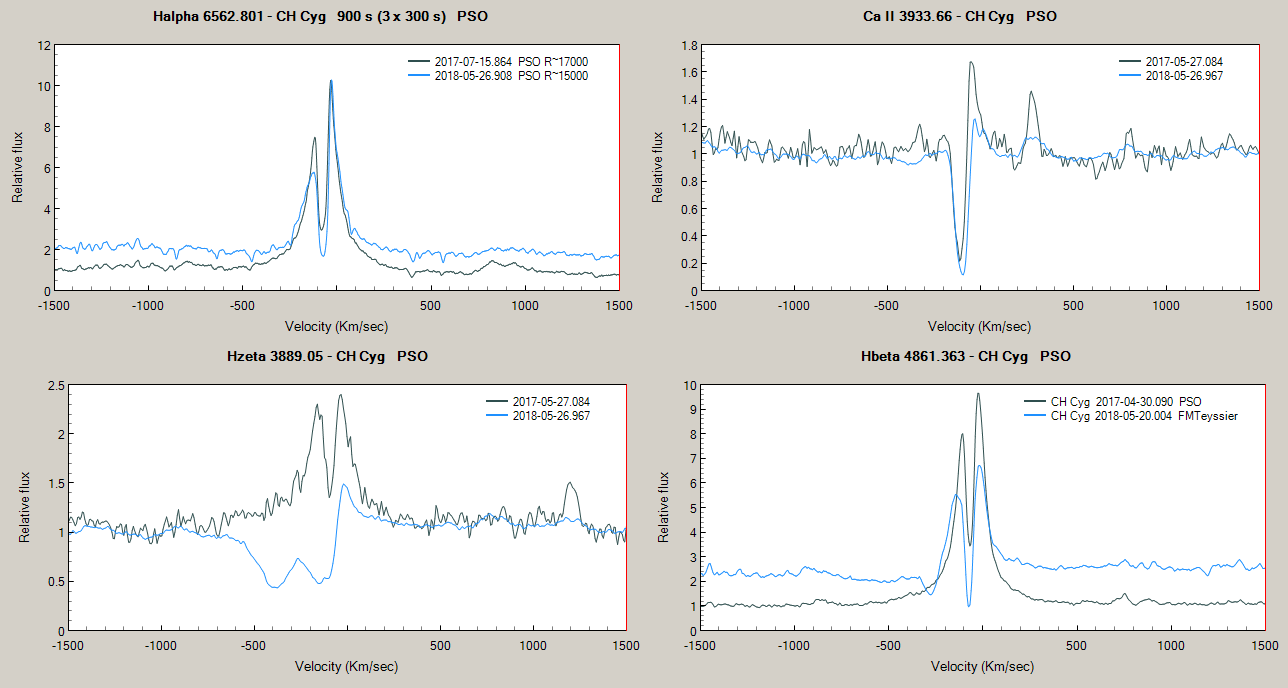Click the Velocity (Km/sec) label under Halpha plot
The width and height of the screenshot is (1288, 688).
click(x=336, y=326)
